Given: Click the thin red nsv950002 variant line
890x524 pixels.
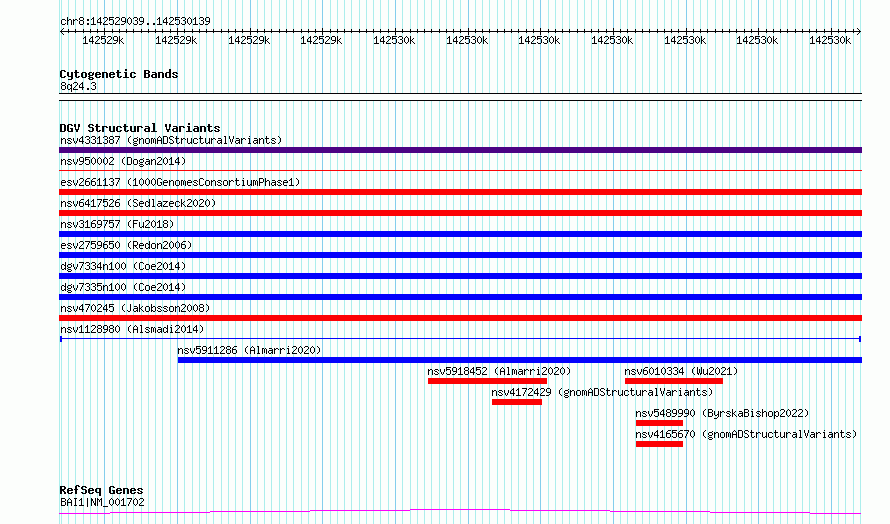Looking at the screenshot, I should (460, 170).
